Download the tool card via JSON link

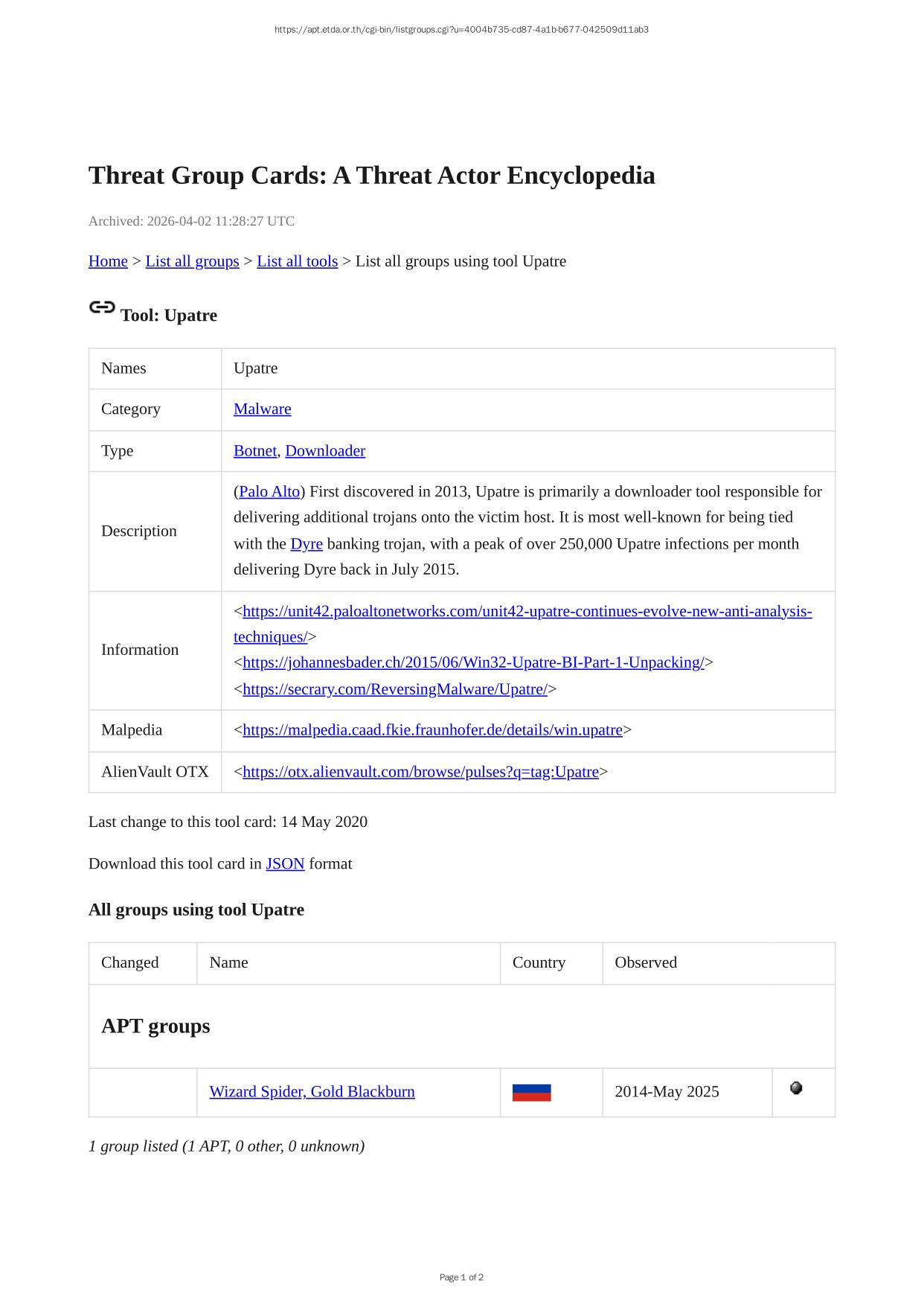point(285,864)
